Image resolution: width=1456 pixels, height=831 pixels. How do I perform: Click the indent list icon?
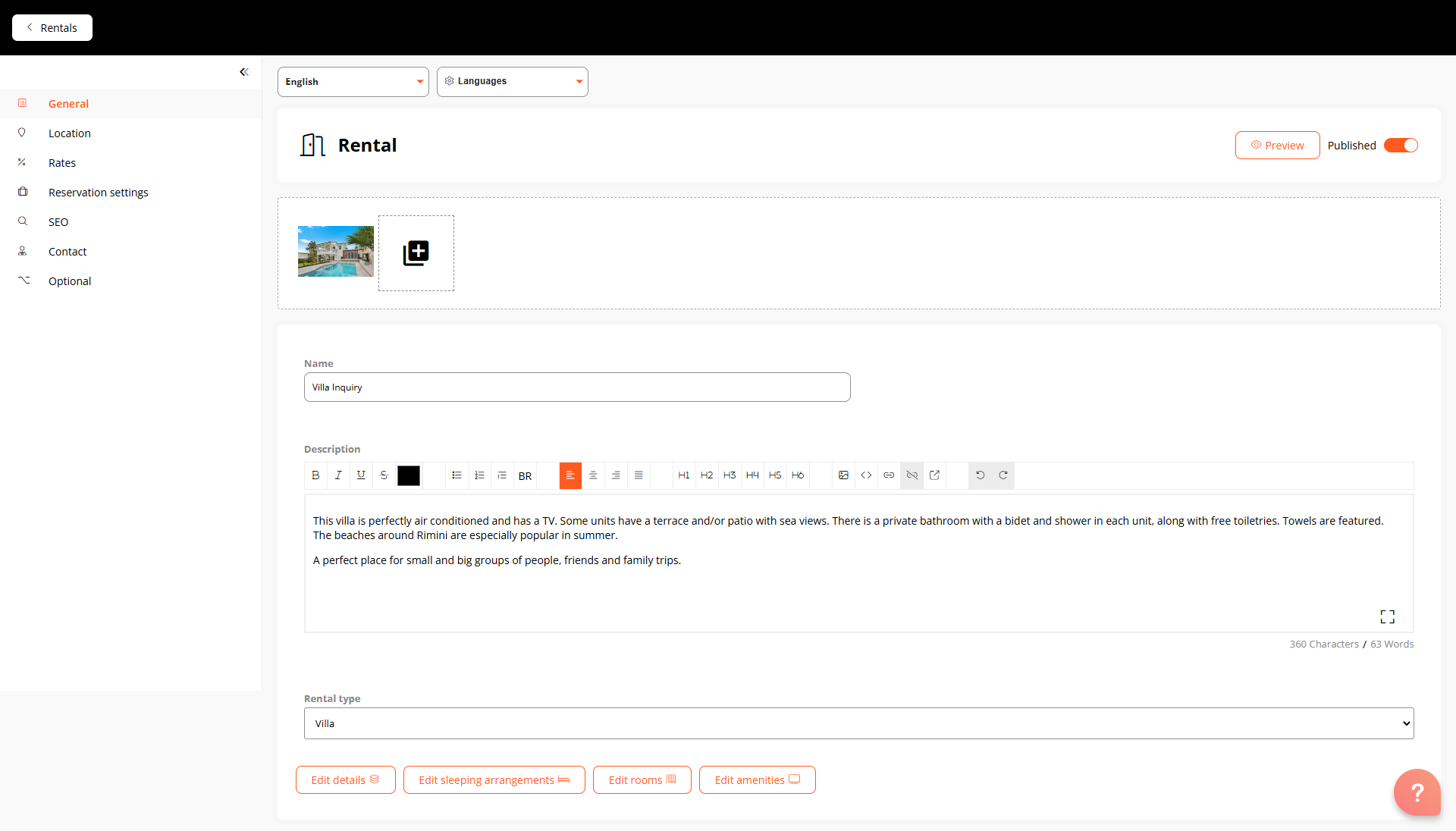(502, 475)
